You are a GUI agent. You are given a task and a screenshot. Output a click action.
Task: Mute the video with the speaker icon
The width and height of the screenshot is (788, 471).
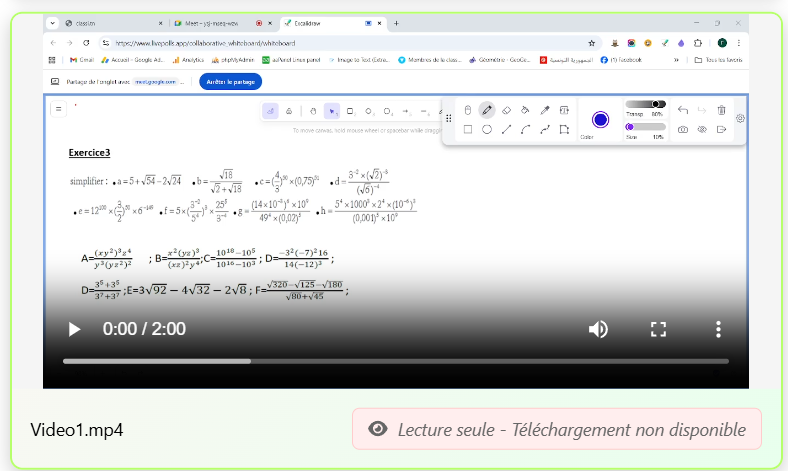click(598, 329)
